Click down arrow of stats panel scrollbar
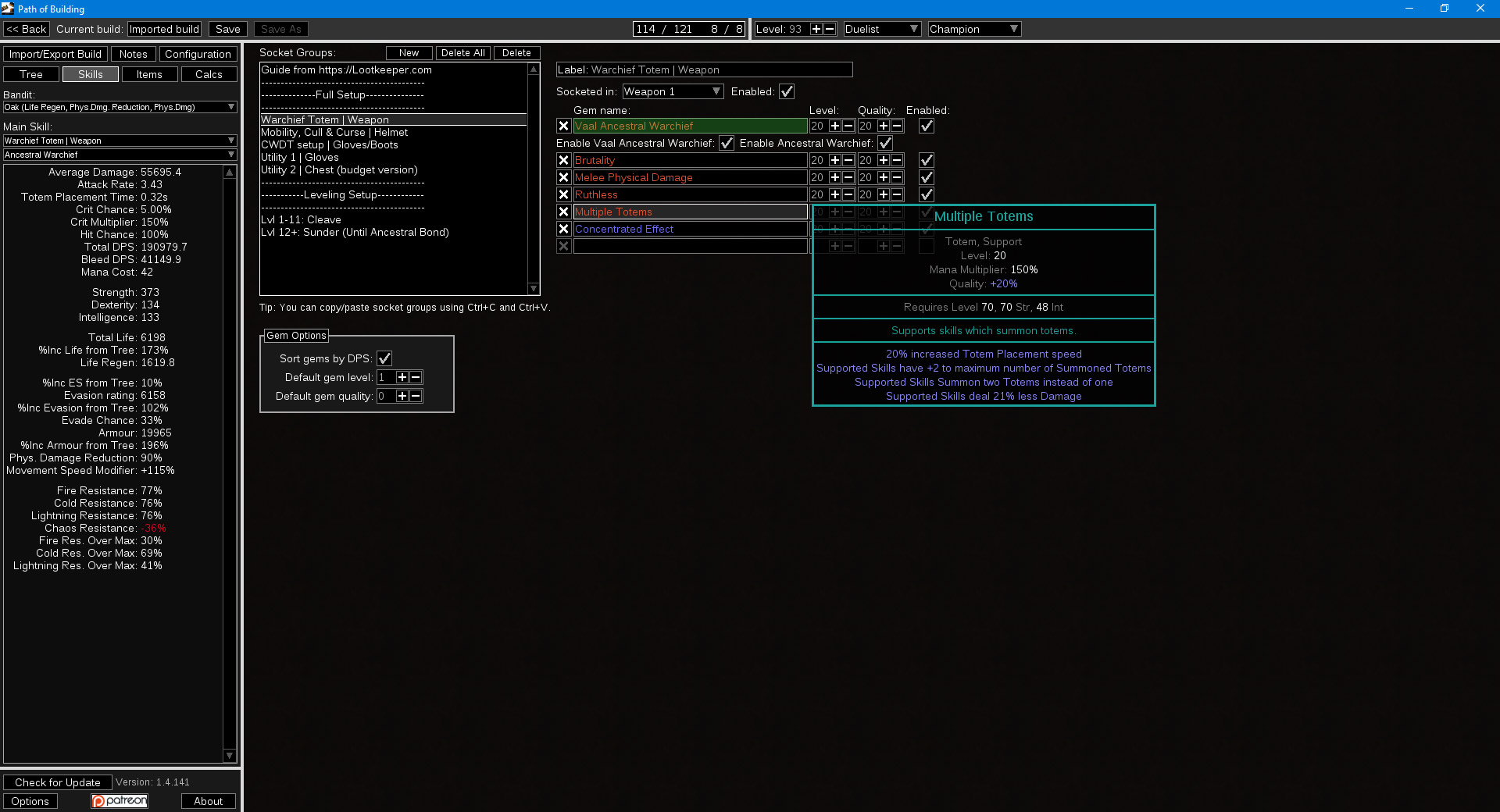This screenshot has height=812, width=1500. [x=230, y=756]
